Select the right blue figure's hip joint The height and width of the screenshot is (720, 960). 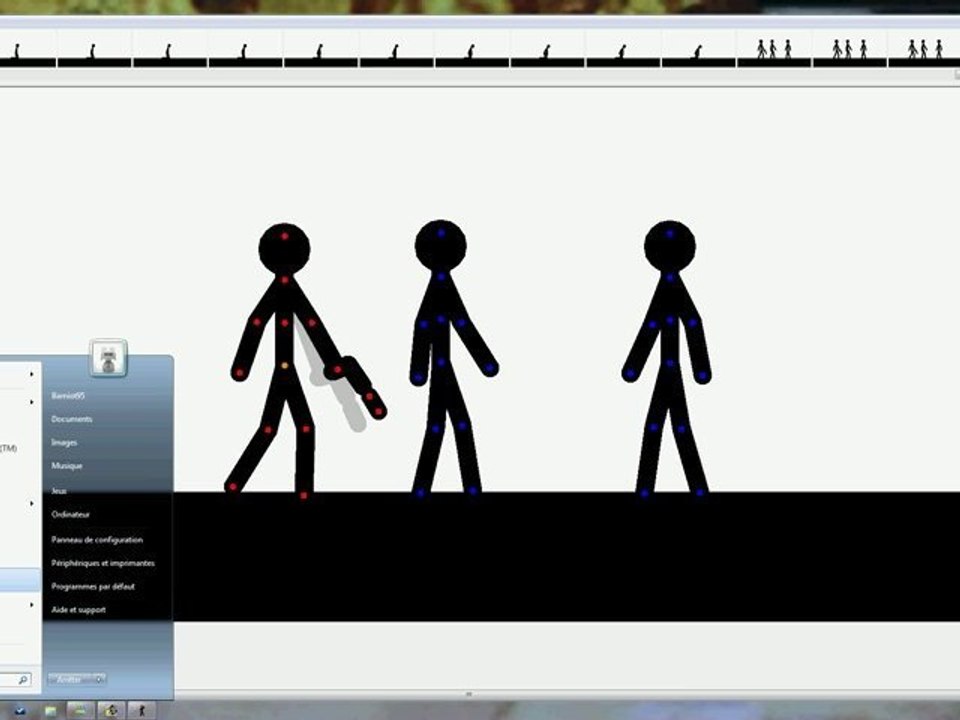(670, 363)
